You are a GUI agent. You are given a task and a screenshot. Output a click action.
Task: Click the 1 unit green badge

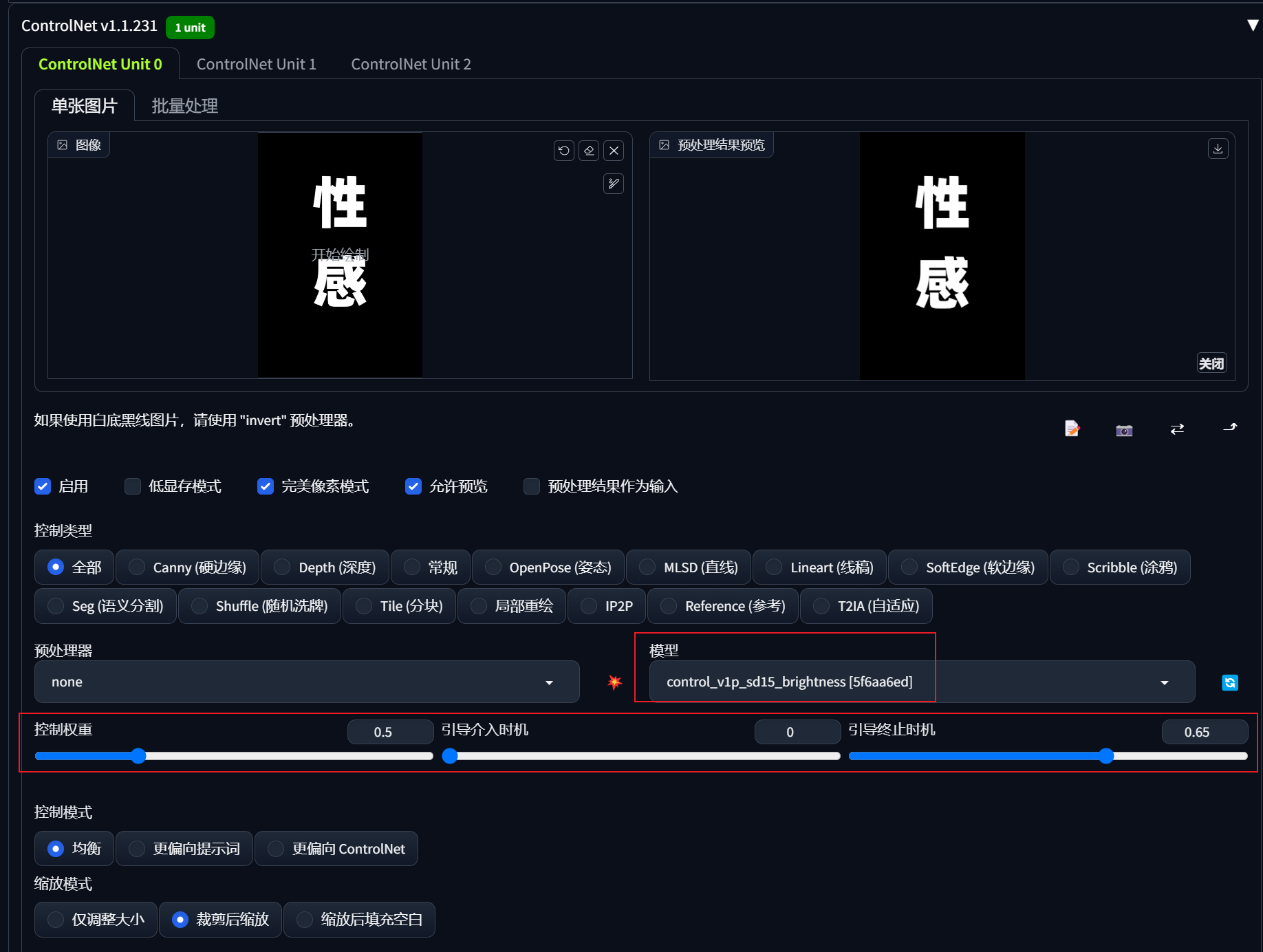tap(191, 28)
